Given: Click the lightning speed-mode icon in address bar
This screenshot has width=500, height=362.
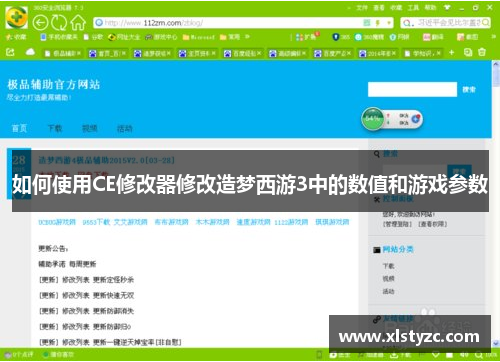Looking at the screenshot, I should [x=378, y=23].
